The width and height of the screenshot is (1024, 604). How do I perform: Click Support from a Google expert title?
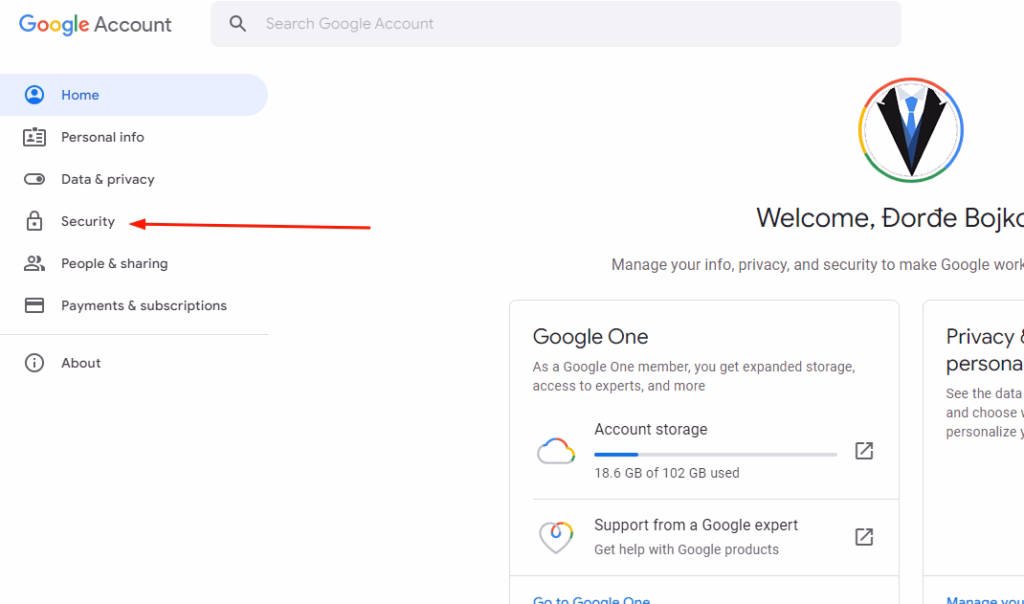click(696, 525)
